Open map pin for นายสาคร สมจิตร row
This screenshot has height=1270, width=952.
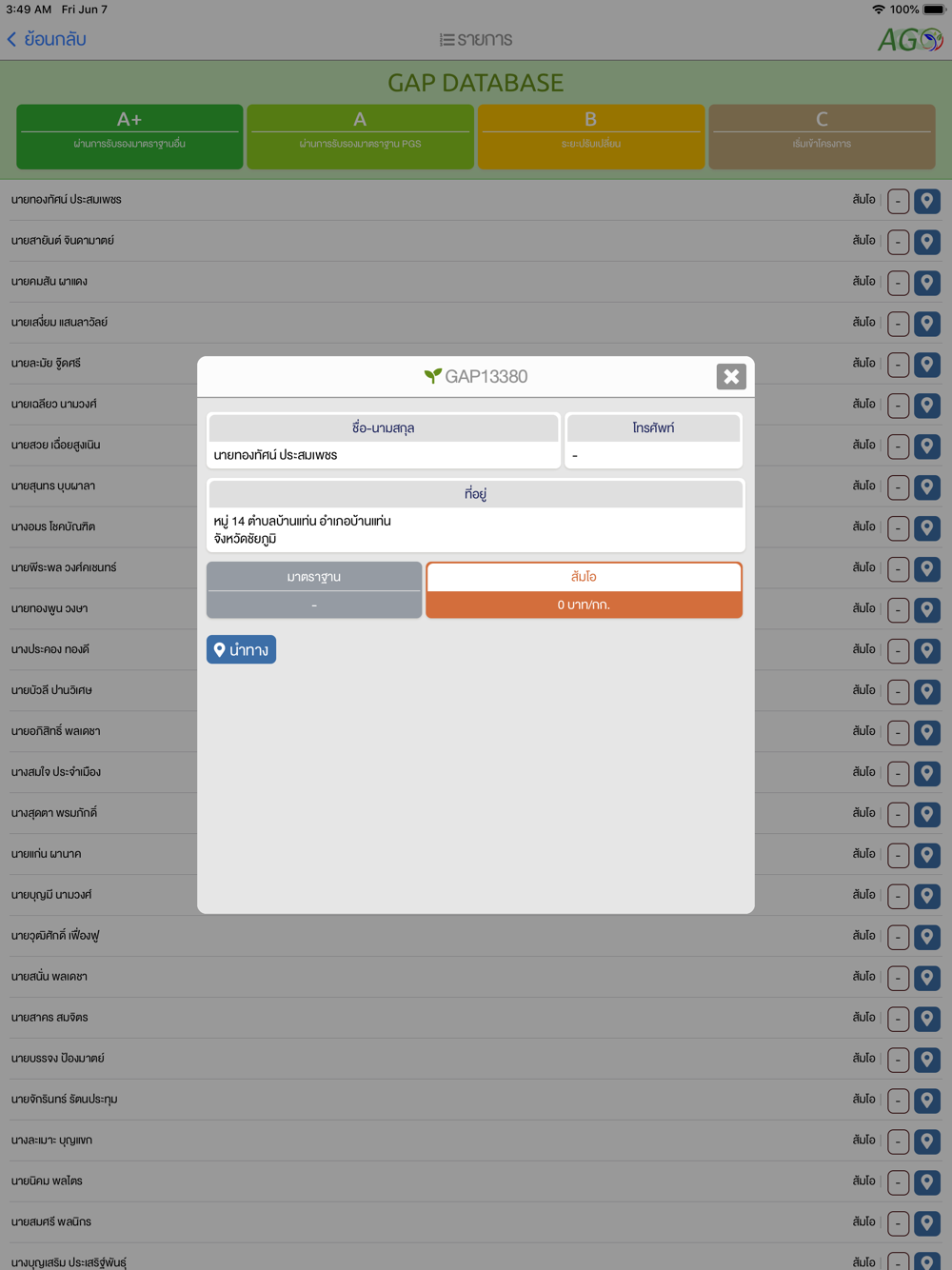click(927, 1020)
